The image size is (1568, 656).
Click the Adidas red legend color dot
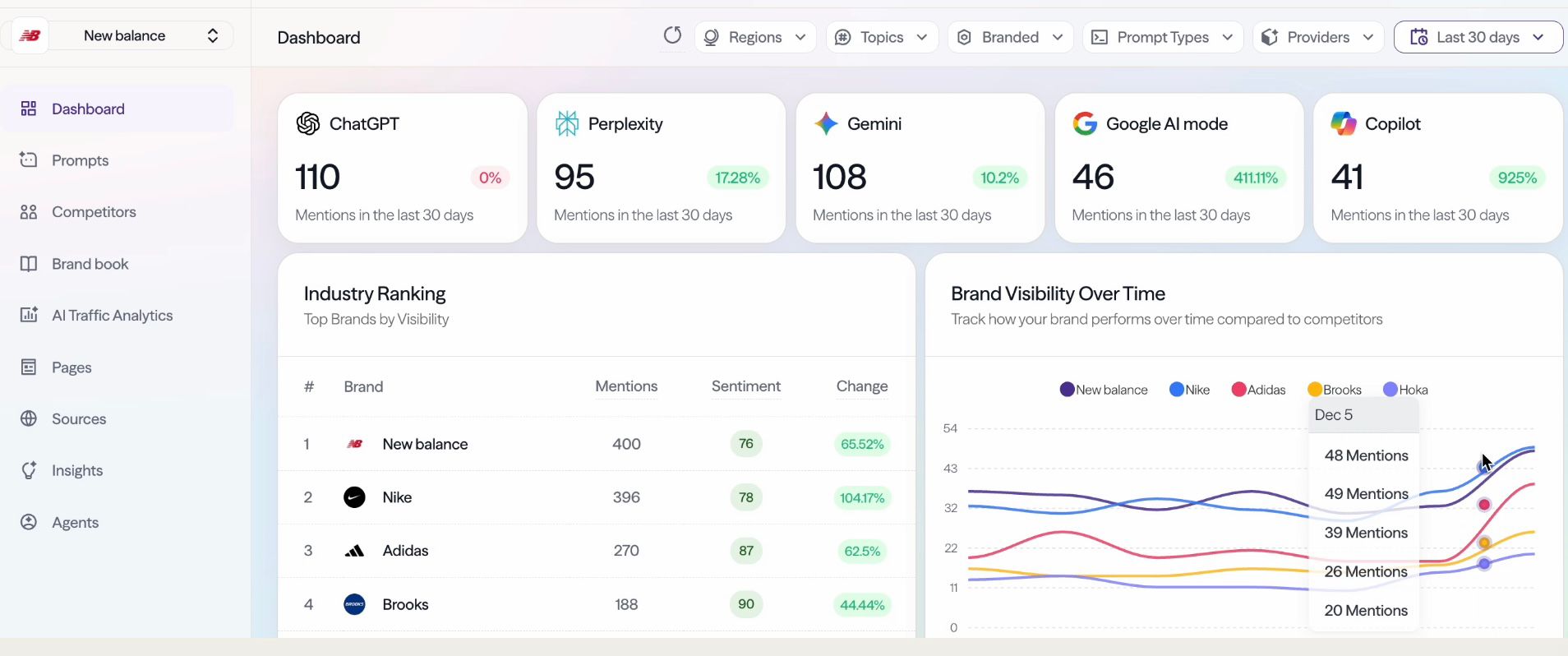coord(1238,390)
